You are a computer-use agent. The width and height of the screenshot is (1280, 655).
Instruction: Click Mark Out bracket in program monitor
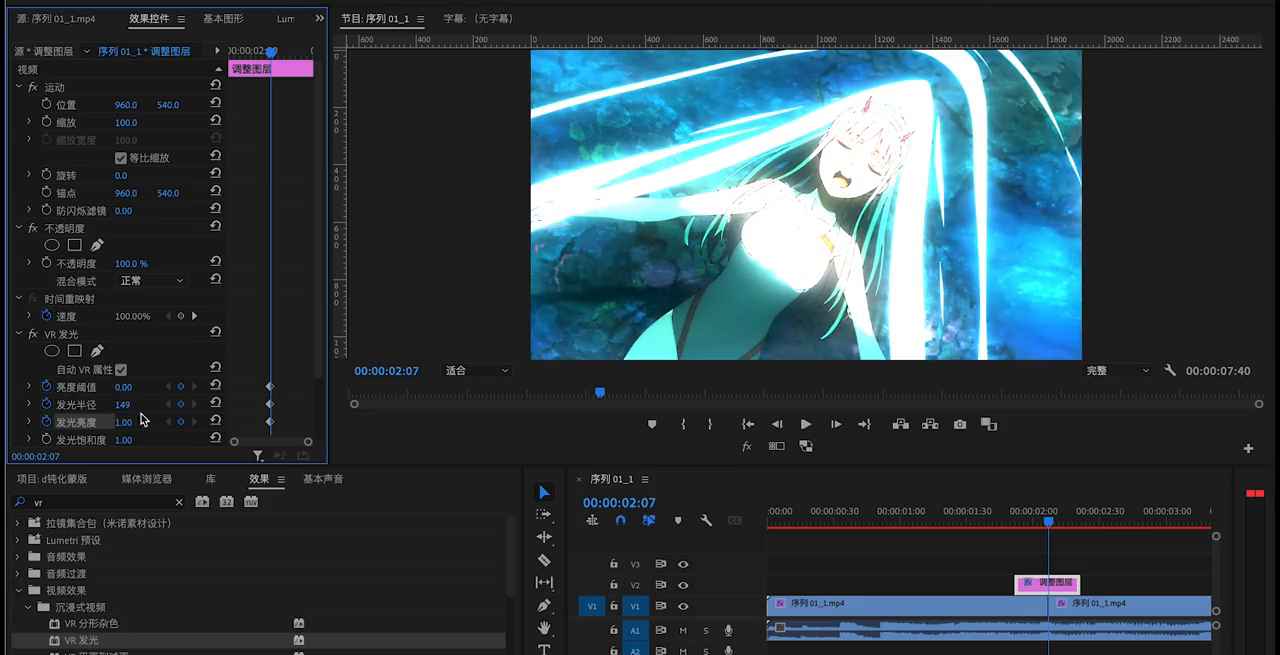tap(710, 424)
